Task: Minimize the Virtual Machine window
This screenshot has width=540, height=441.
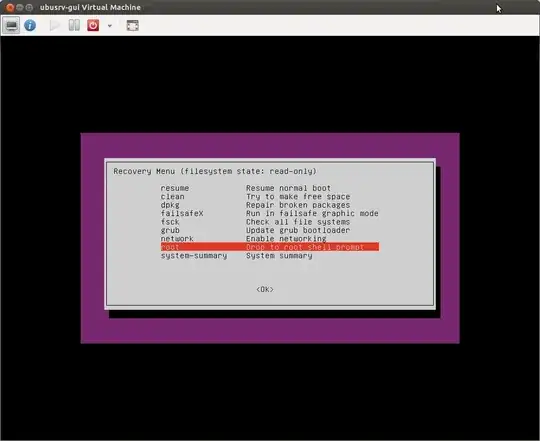Action: tap(20, 7)
